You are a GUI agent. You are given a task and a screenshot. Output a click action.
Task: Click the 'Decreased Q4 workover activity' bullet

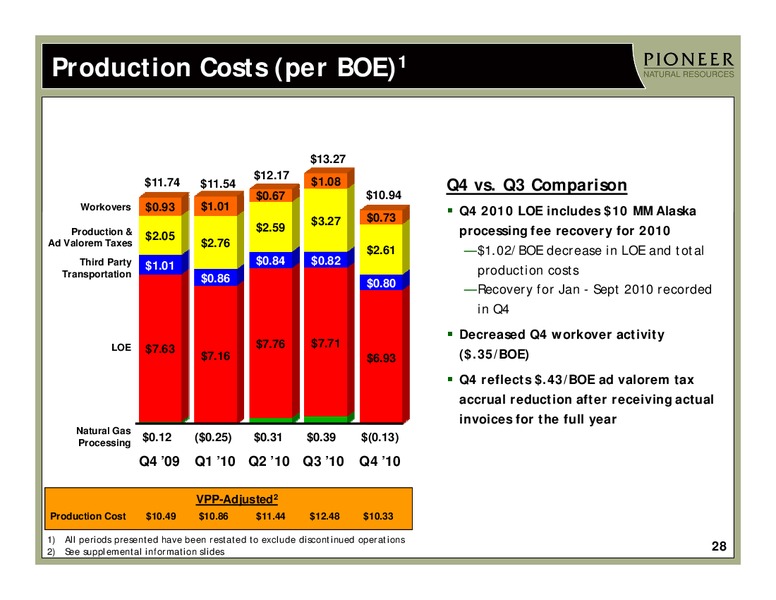[562, 345]
